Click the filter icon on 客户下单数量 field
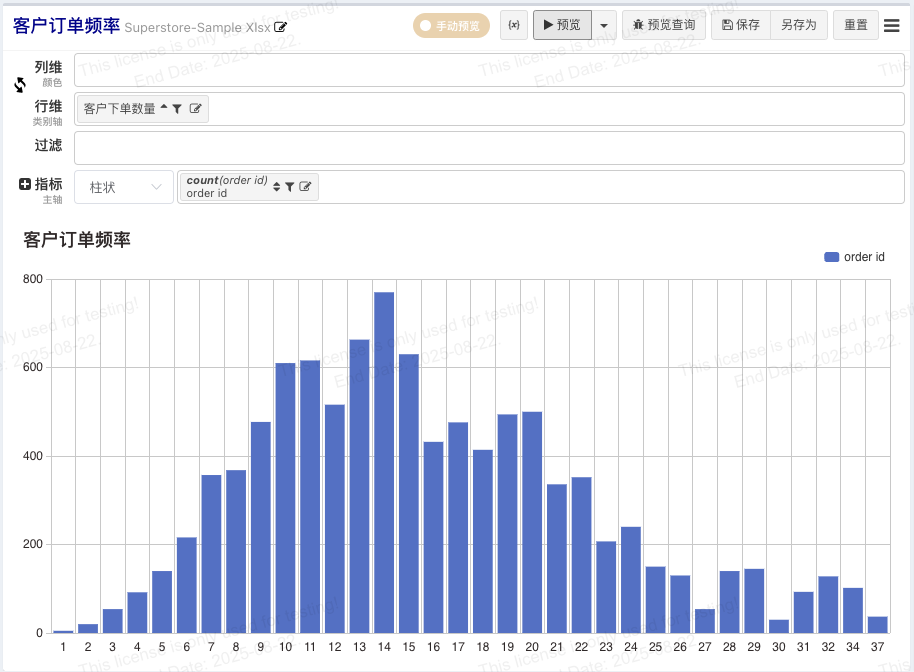The width and height of the screenshot is (914, 672). [x=177, y=109]
